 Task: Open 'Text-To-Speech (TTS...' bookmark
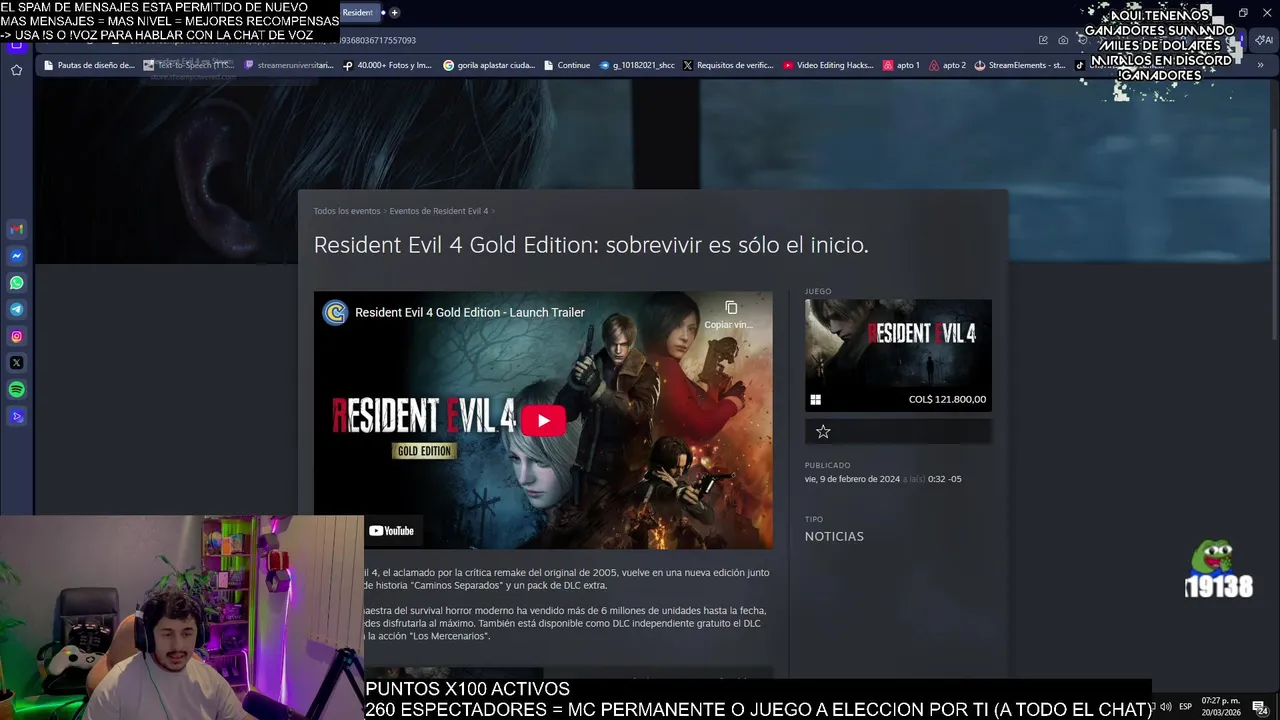[189, 65]
